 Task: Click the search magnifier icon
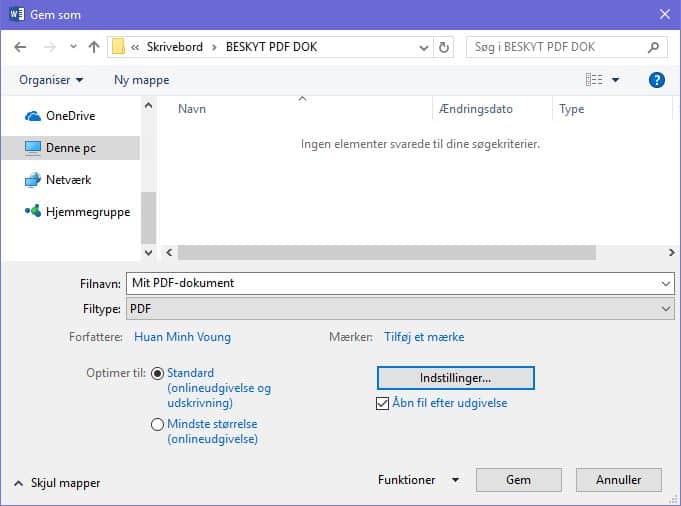coord(653,47)
